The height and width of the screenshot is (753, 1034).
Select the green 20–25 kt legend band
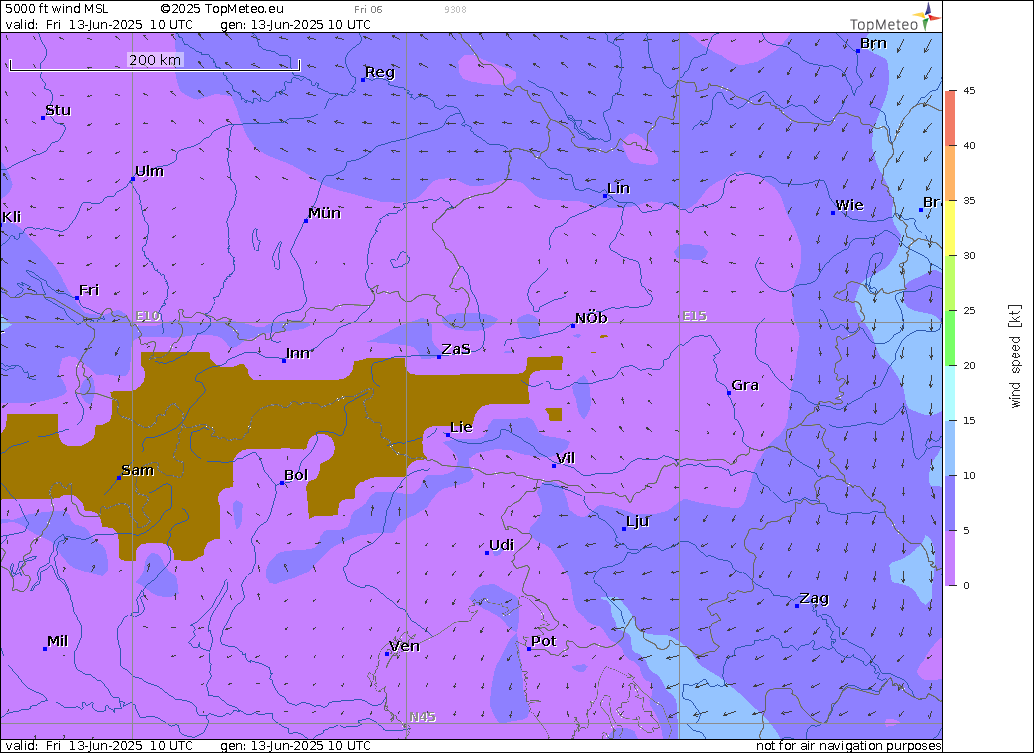(x=950, y=338)
